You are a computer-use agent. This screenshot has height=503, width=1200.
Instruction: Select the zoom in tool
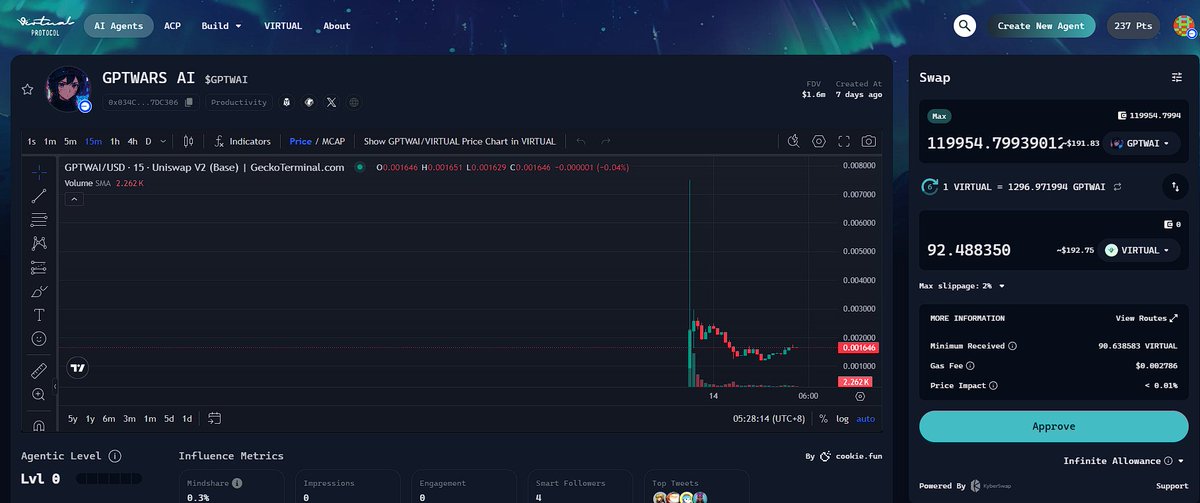point(38,395)
